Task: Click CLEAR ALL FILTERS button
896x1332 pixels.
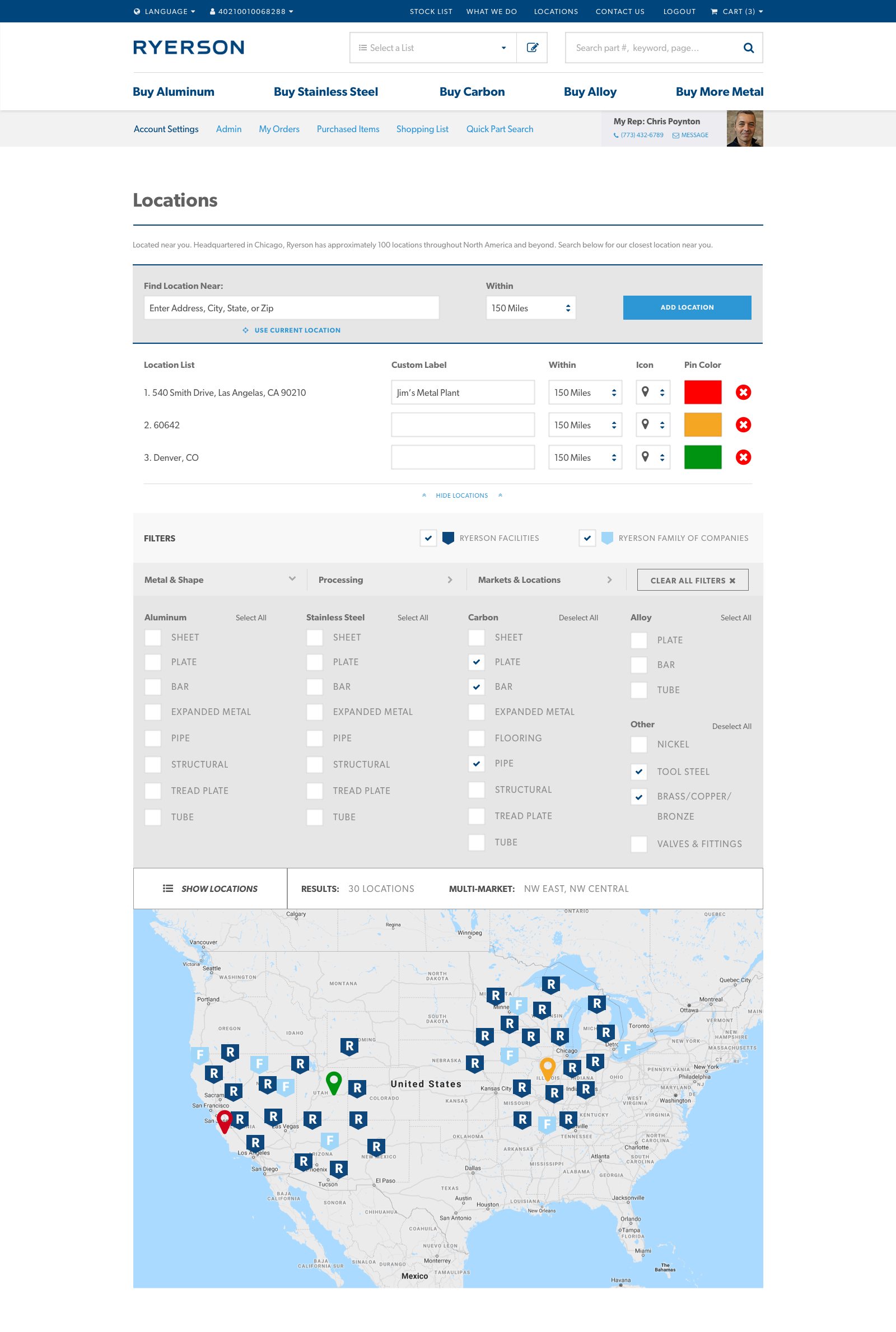Action: click(x=693, y=580)
